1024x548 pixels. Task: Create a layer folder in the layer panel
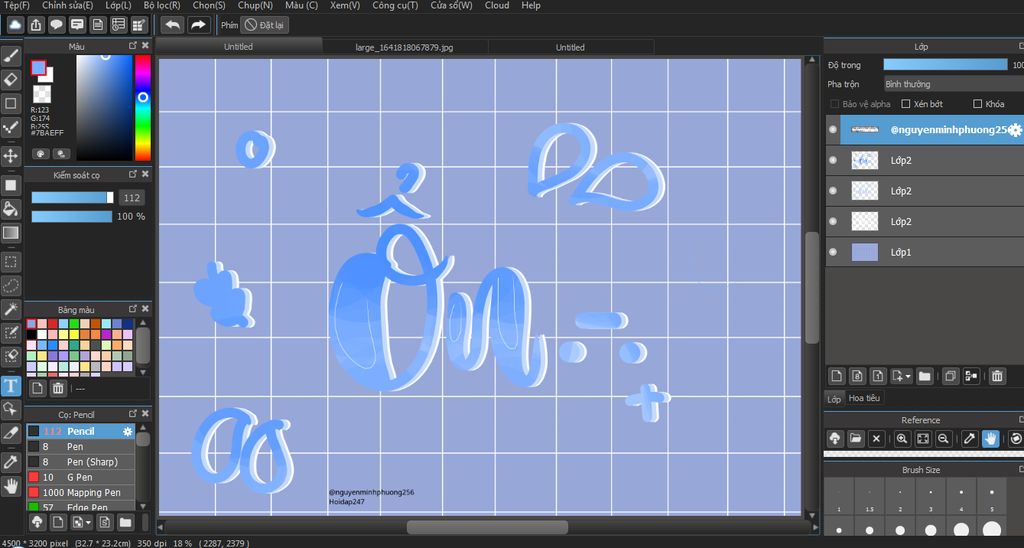(924, 376)
